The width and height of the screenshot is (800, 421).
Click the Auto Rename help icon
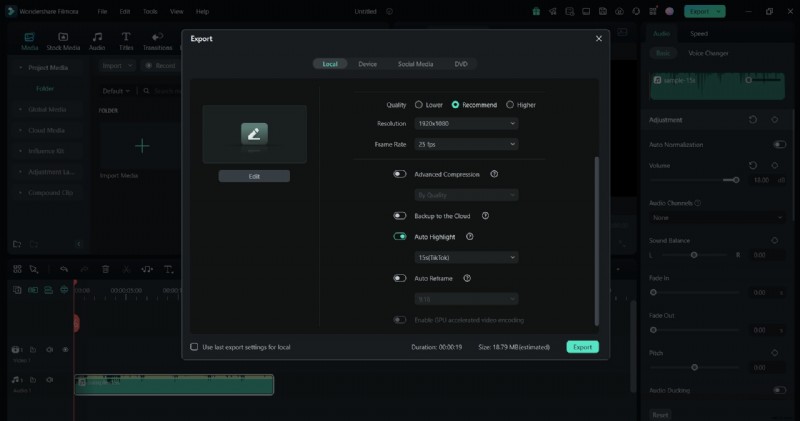pos(467,278)
